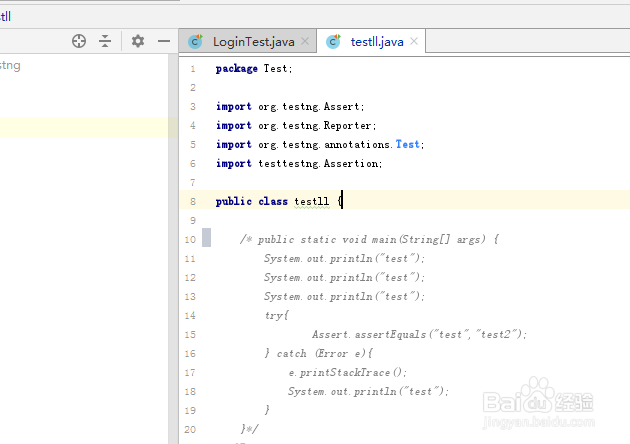Click the locate/scroll from source crosshair icon
This screenshot has width=630, height=444.
point(79,41)
